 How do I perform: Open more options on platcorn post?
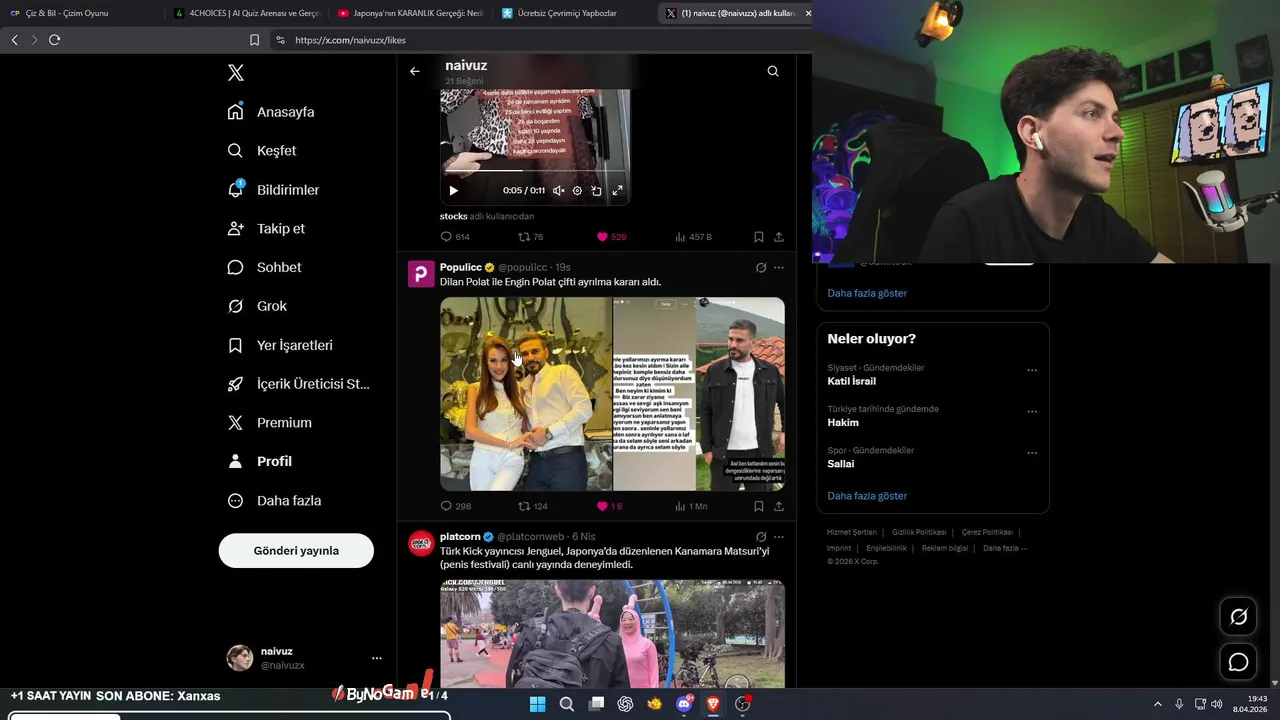779,537
